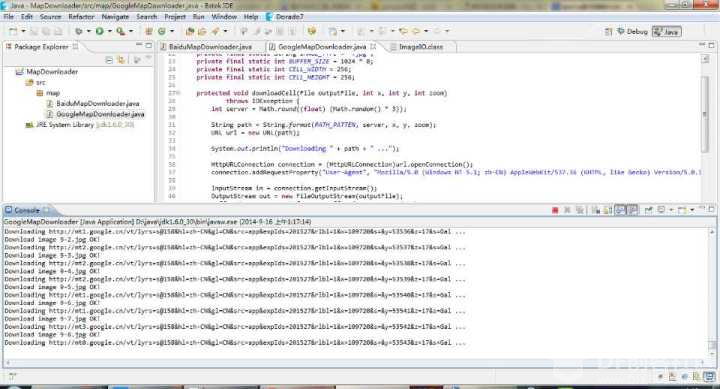Viewport: 720px width, 389px height.
Task: Switch to ImageIO.class editor tab
Action: pyautogui.click(x=420, y=47)
